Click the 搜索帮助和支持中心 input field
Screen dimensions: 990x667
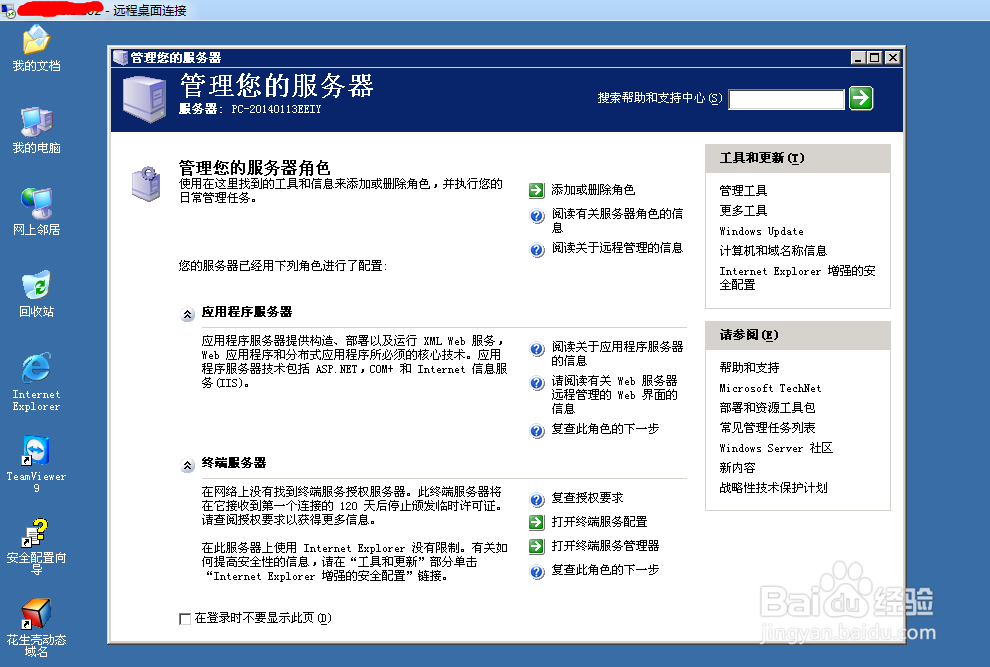pos(786,99)
